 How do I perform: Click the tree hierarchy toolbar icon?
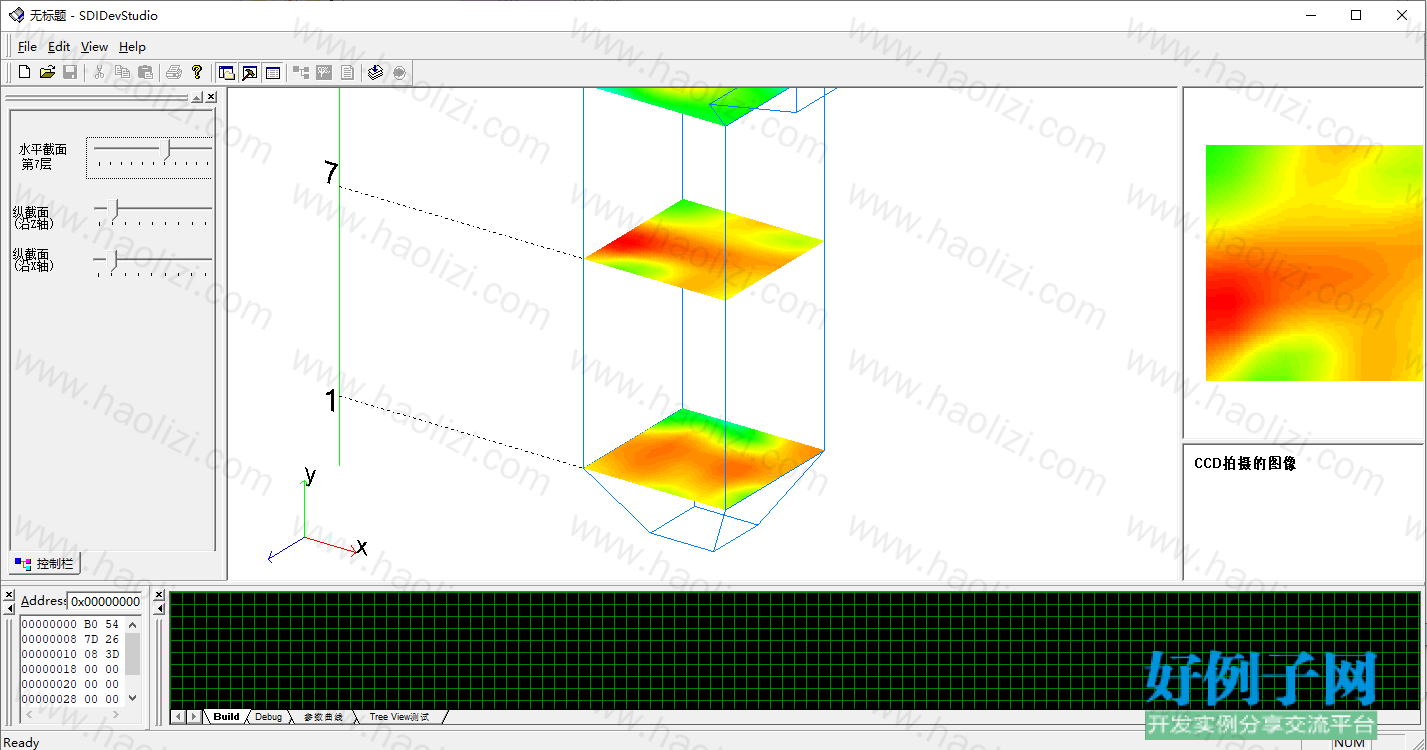coord(301,72)
